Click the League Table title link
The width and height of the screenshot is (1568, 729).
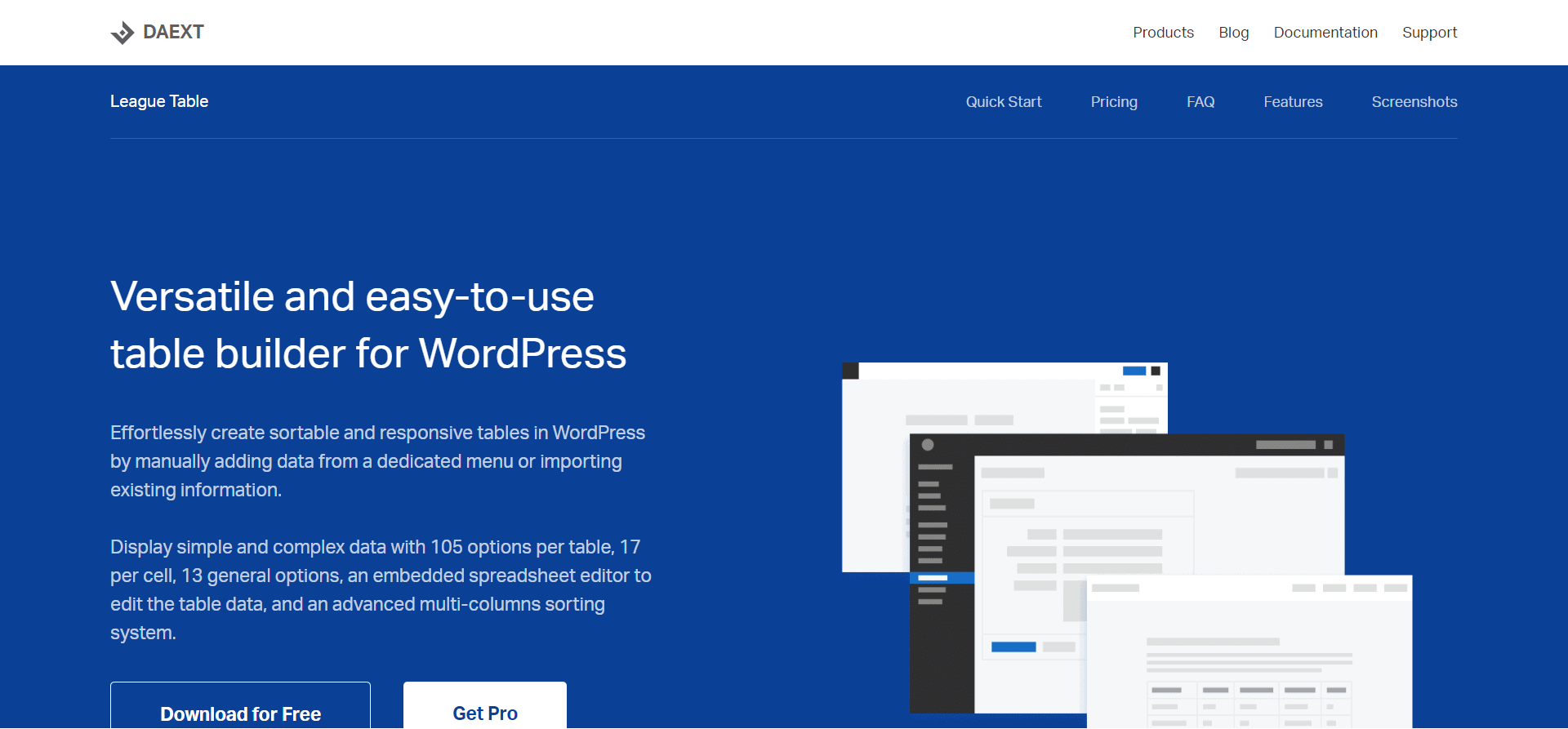159,101
